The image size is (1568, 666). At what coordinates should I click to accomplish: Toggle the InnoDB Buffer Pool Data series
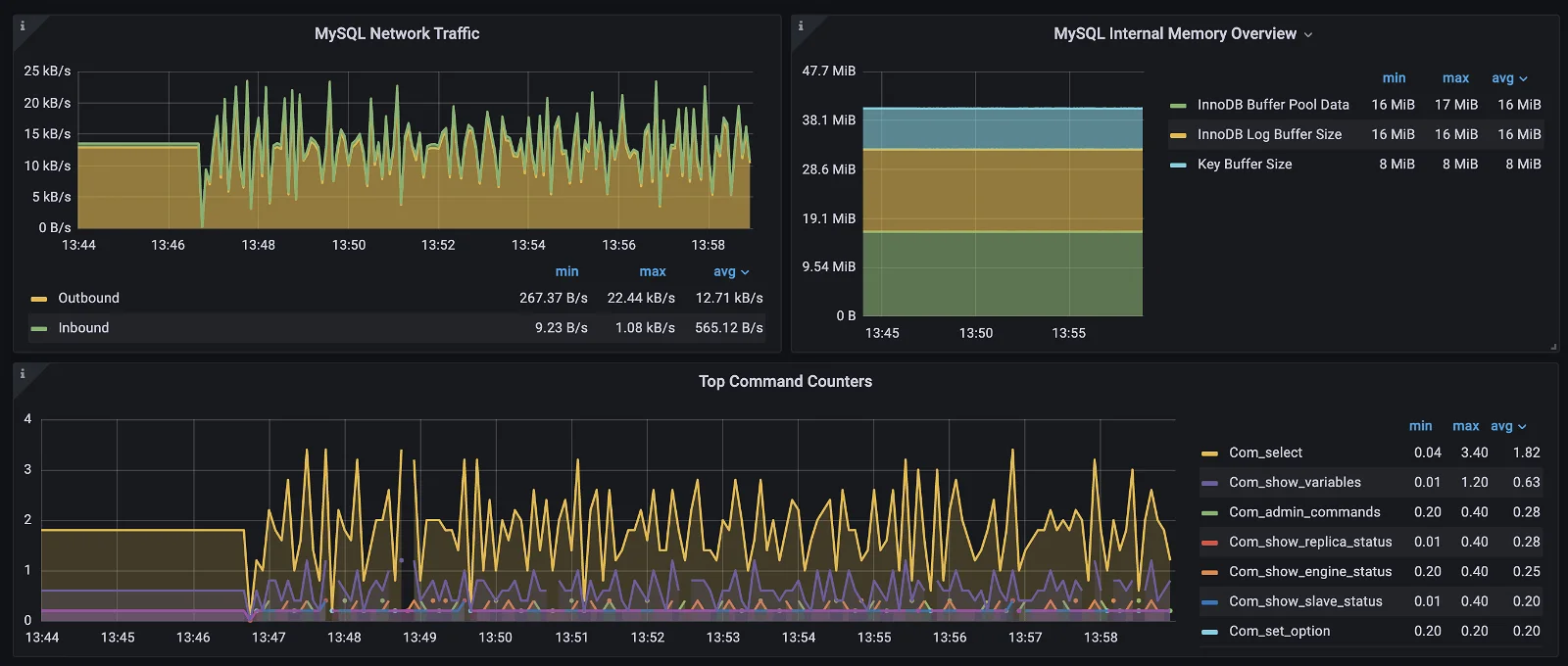1273,104
